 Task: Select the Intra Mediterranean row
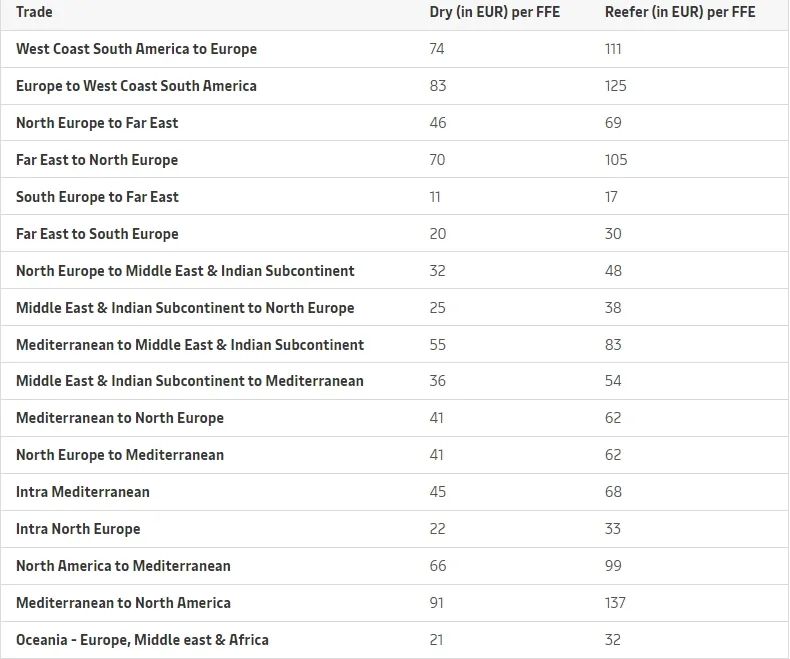tap(395, 492)
